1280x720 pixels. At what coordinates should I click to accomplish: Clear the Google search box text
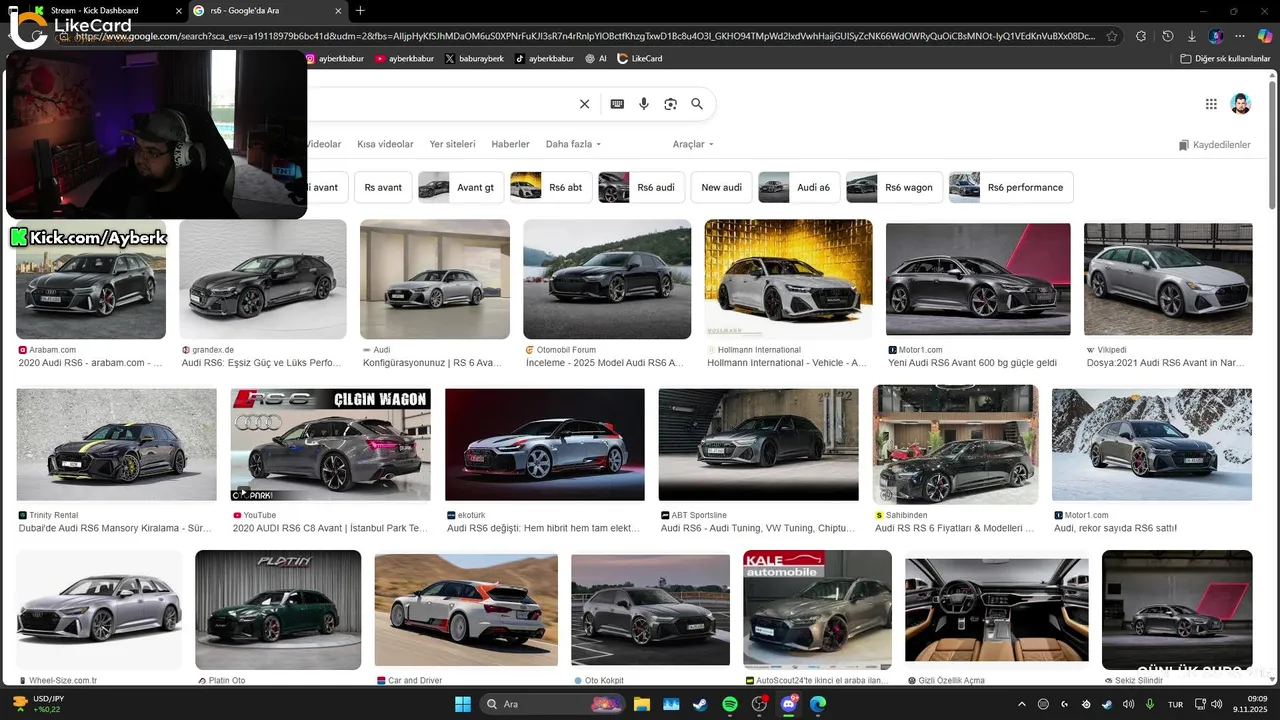click(x=585, y=104)
